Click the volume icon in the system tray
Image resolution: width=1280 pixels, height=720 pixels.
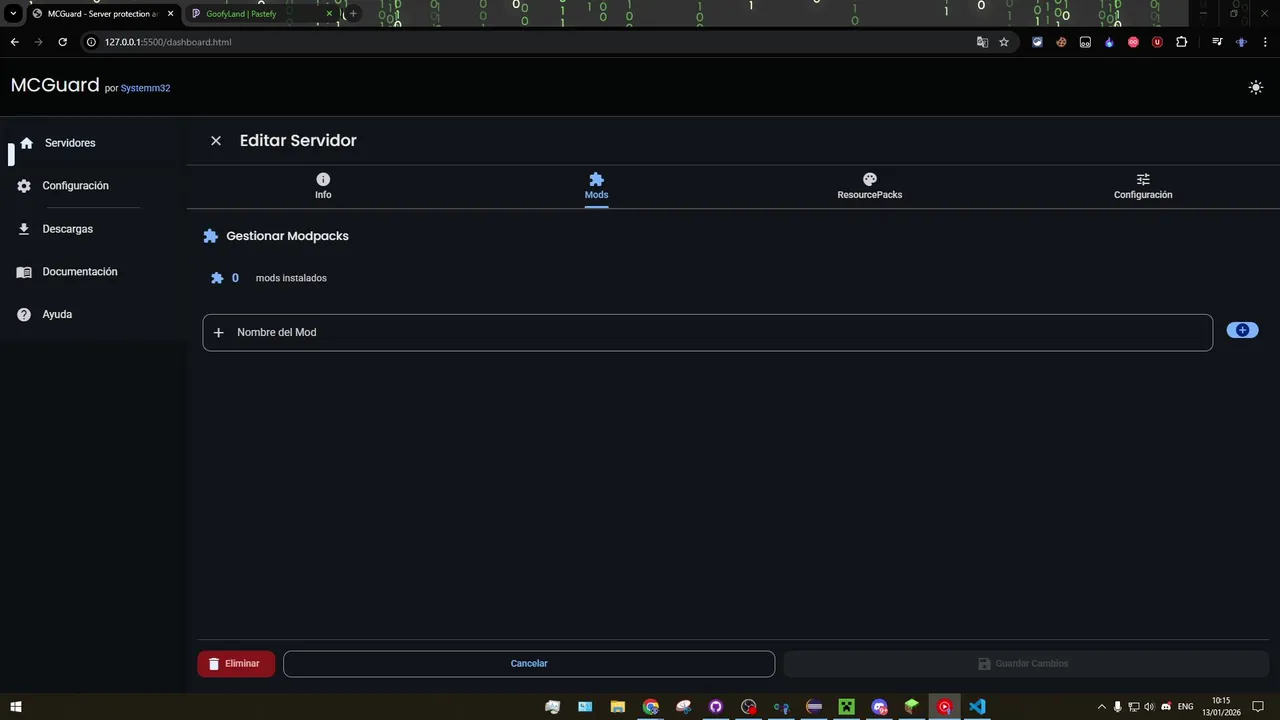coord(1150,707)
